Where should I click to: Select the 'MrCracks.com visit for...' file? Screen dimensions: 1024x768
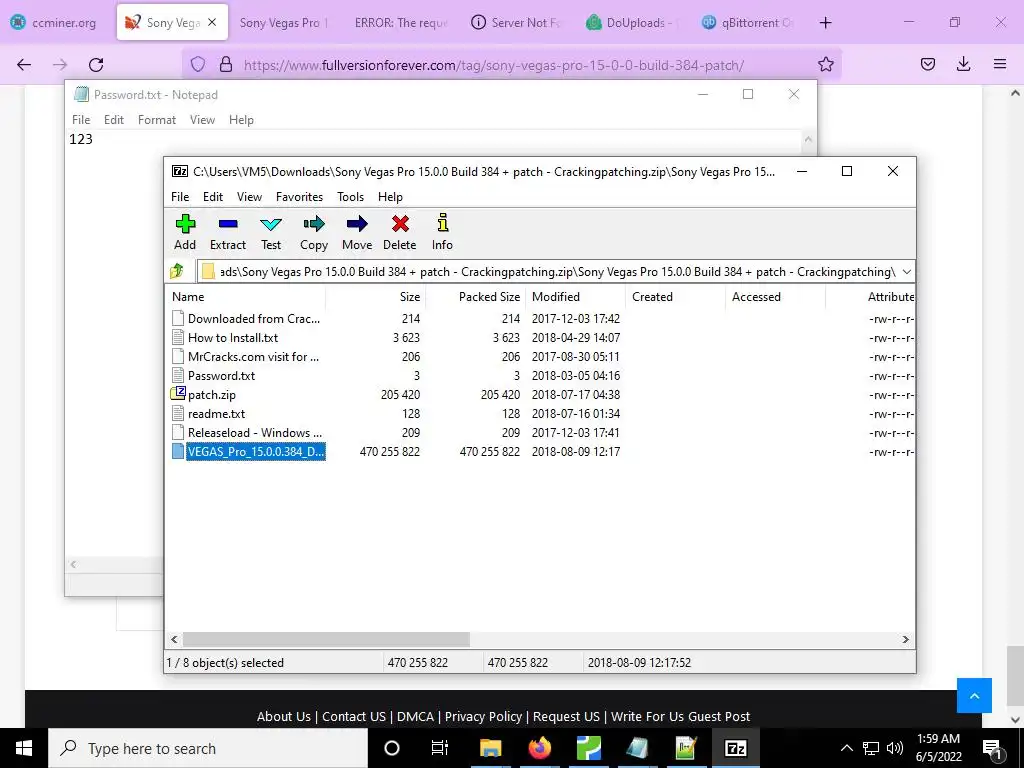(x=253, y=357)
